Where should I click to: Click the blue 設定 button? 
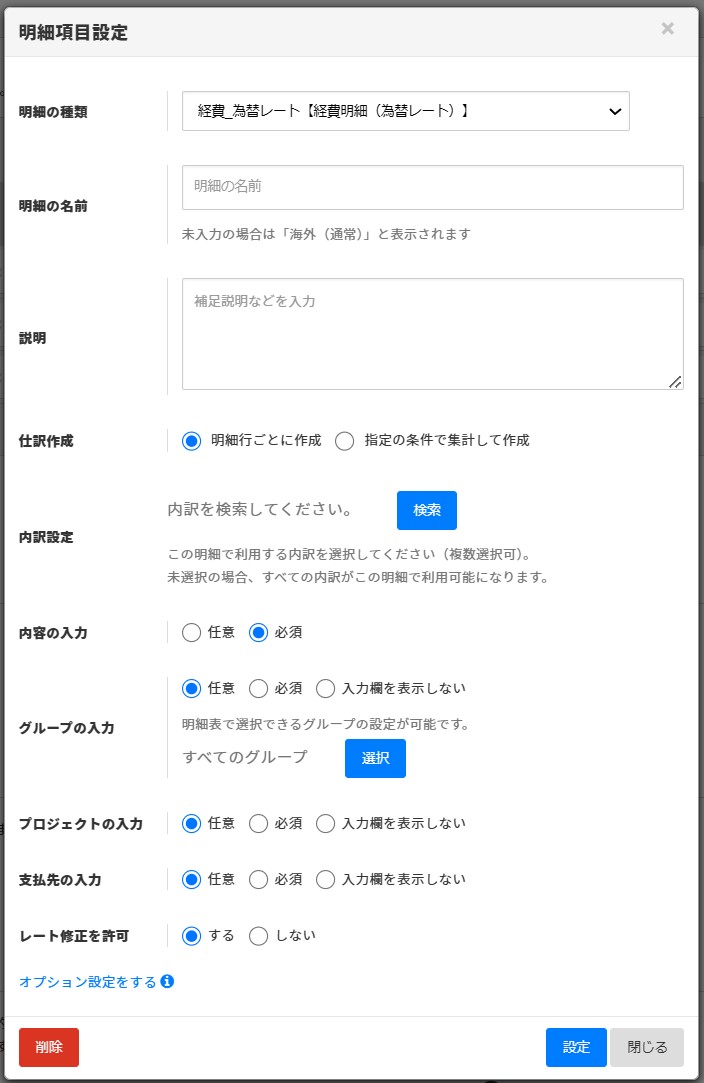coord(576,1047)
